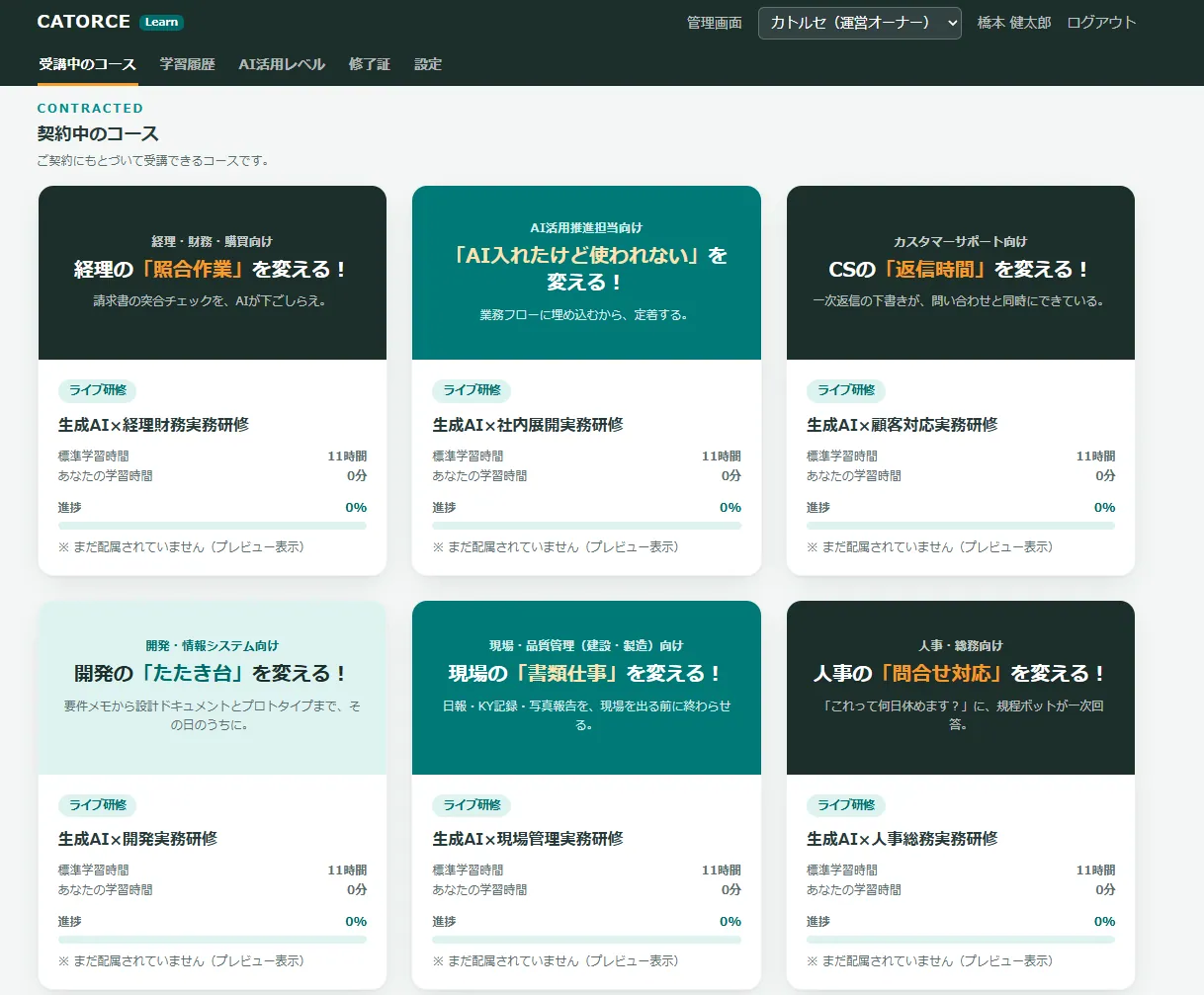This screenshot has height=995, width=1204.
Task: Click the CATORCE logo
Action: coord(83,22)
